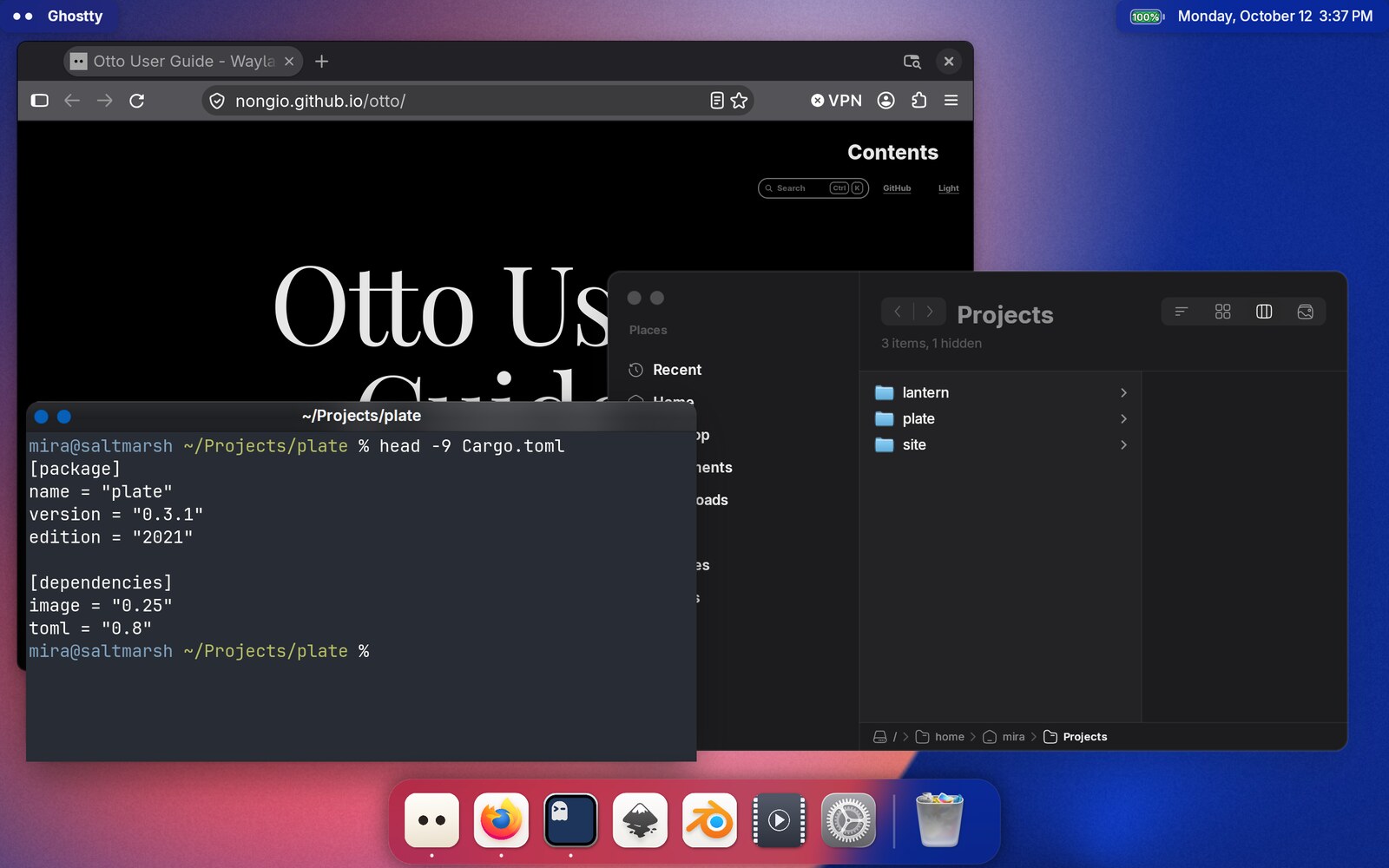Bookmark this page with the star icon
Viewport: 1389px width, 868px height.
pyautogui.click(x=739, y=101)
